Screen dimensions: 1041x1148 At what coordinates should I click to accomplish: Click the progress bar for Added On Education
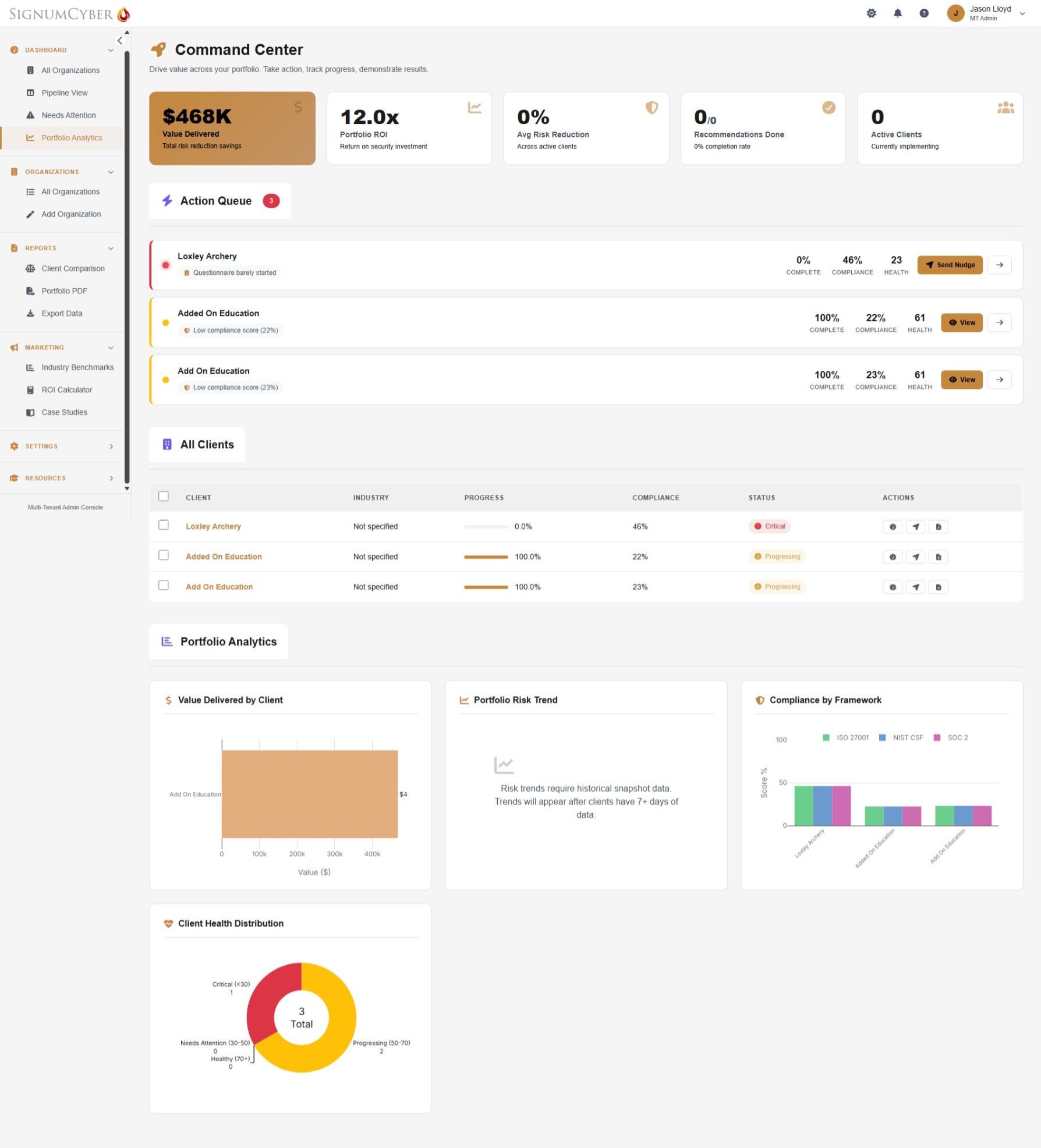486,557
